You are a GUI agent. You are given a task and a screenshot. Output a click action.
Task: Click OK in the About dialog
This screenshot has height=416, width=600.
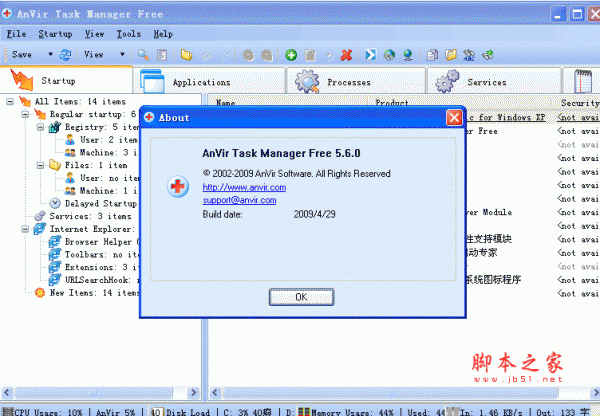pos(301,297)
